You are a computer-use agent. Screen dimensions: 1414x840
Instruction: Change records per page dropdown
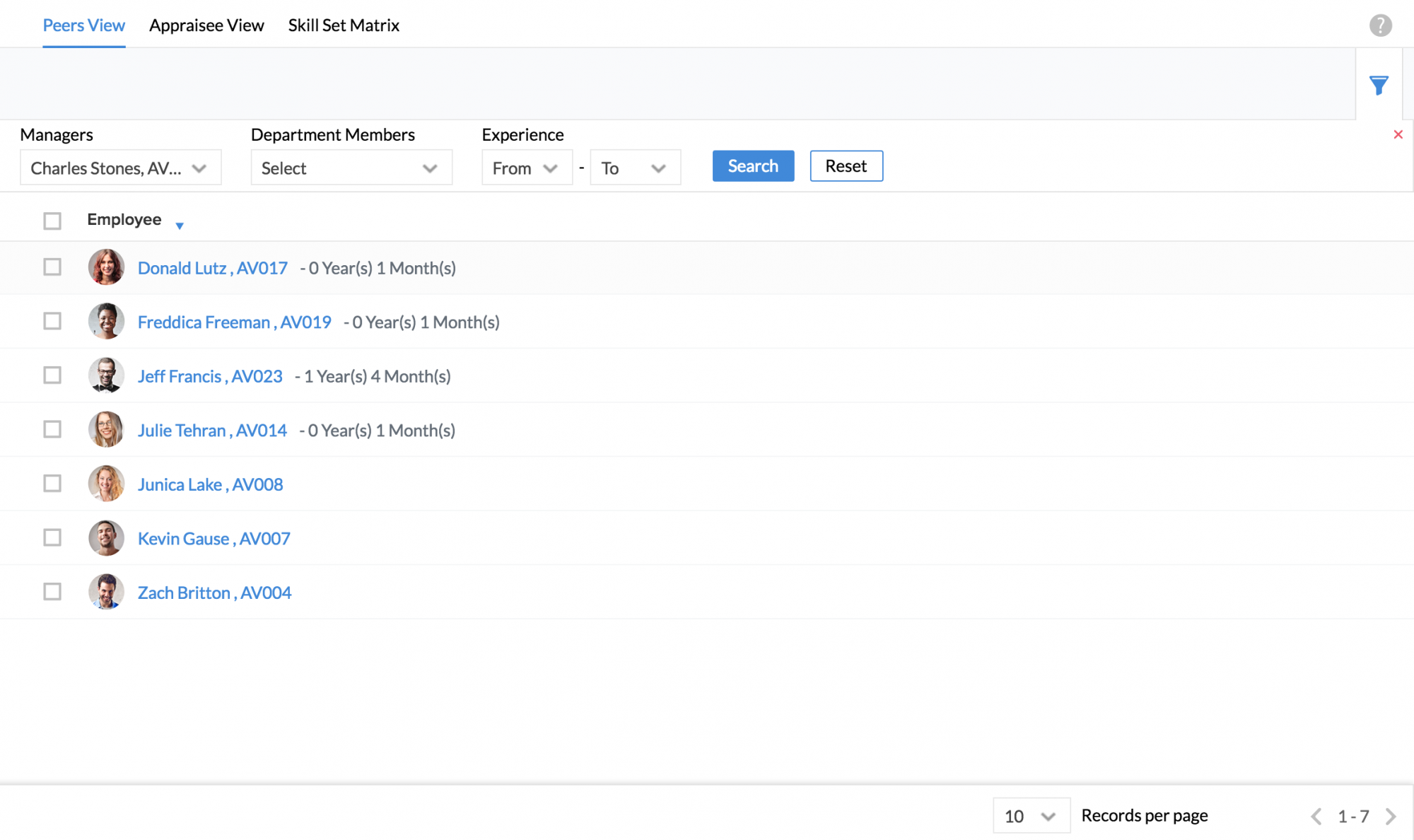(1030, 816)
